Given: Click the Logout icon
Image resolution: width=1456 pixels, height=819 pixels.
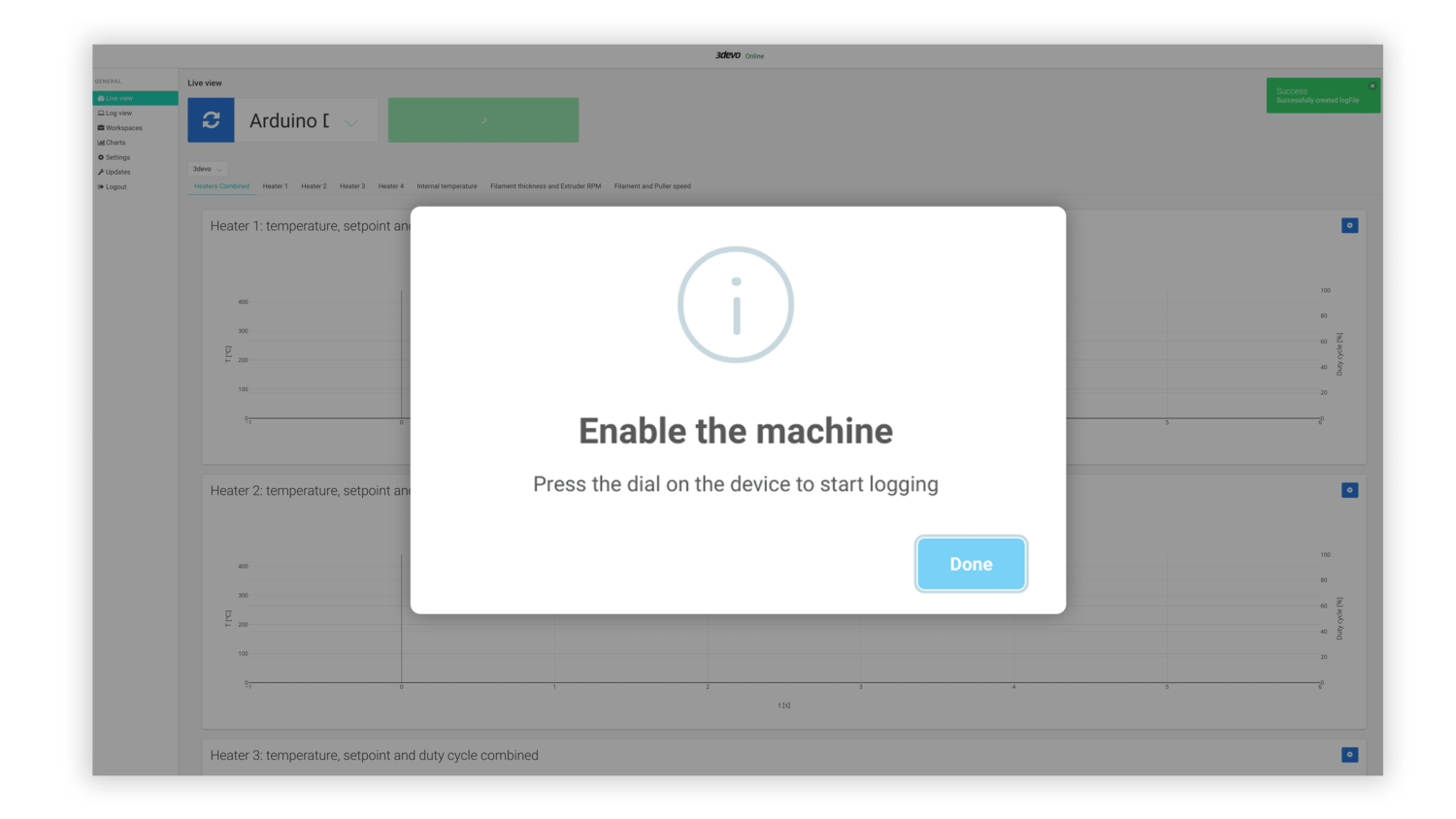Looking at the screenshot, I should (101, 186).
